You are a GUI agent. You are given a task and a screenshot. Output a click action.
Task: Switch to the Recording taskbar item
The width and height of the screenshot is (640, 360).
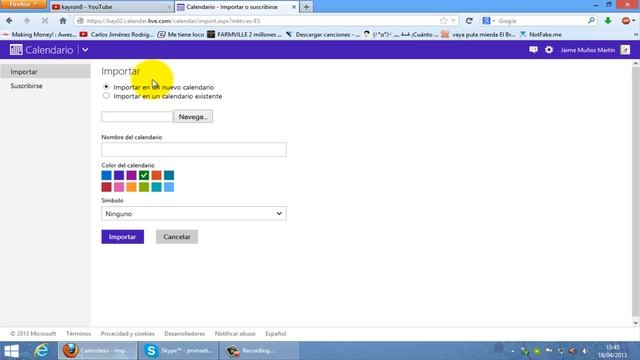258,351
